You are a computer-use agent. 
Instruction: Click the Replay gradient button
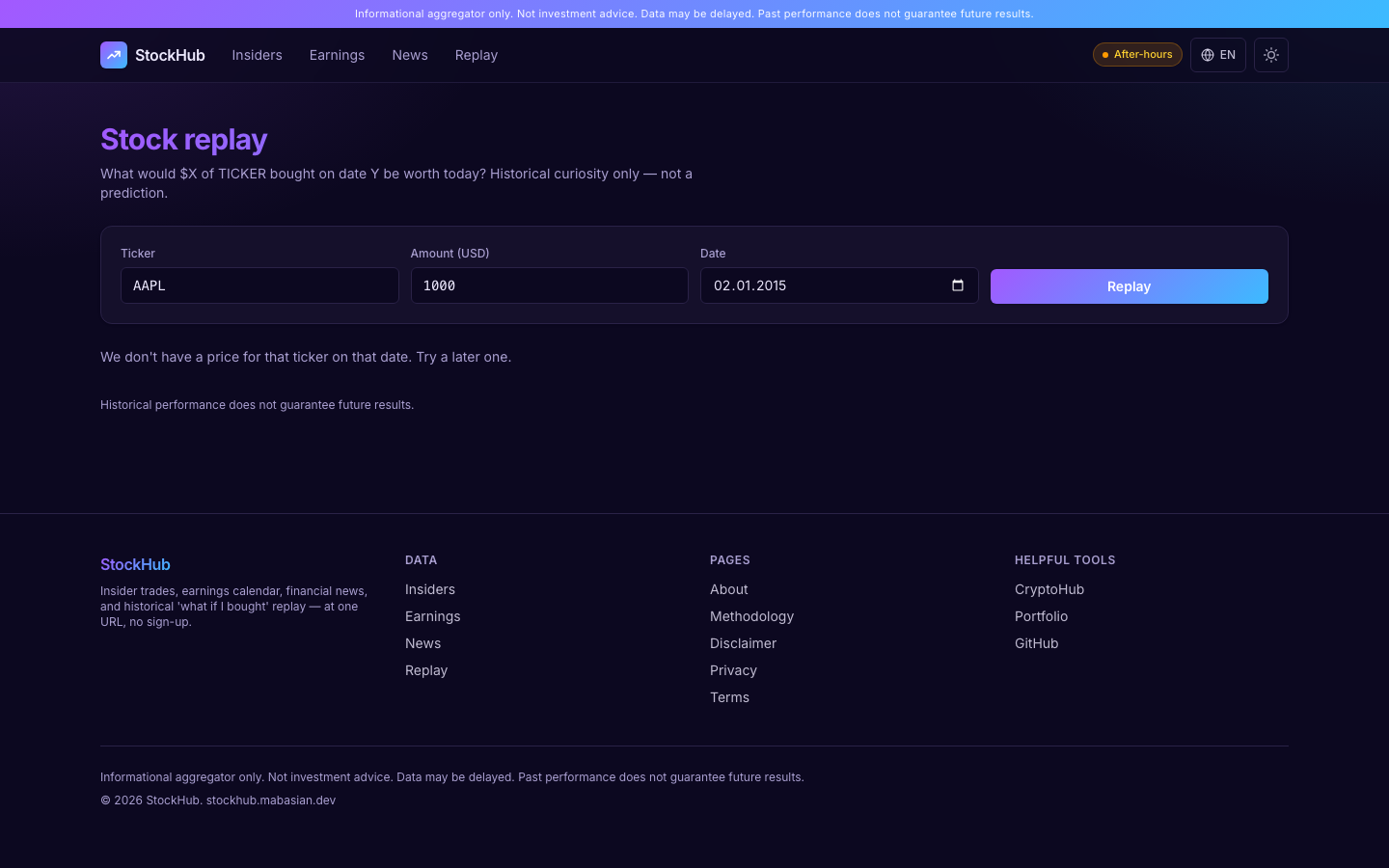(1130, 286)
